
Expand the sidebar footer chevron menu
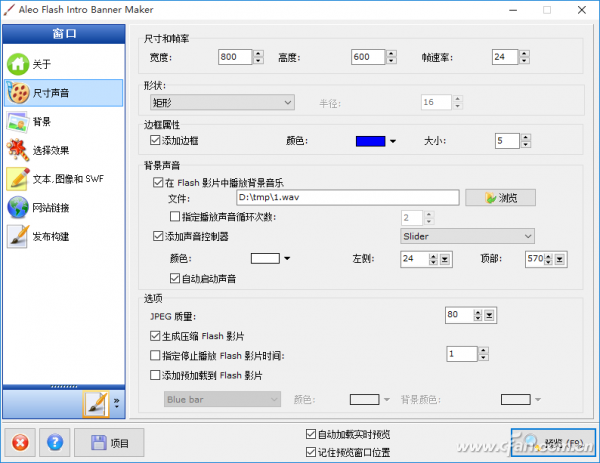point(117,403)
